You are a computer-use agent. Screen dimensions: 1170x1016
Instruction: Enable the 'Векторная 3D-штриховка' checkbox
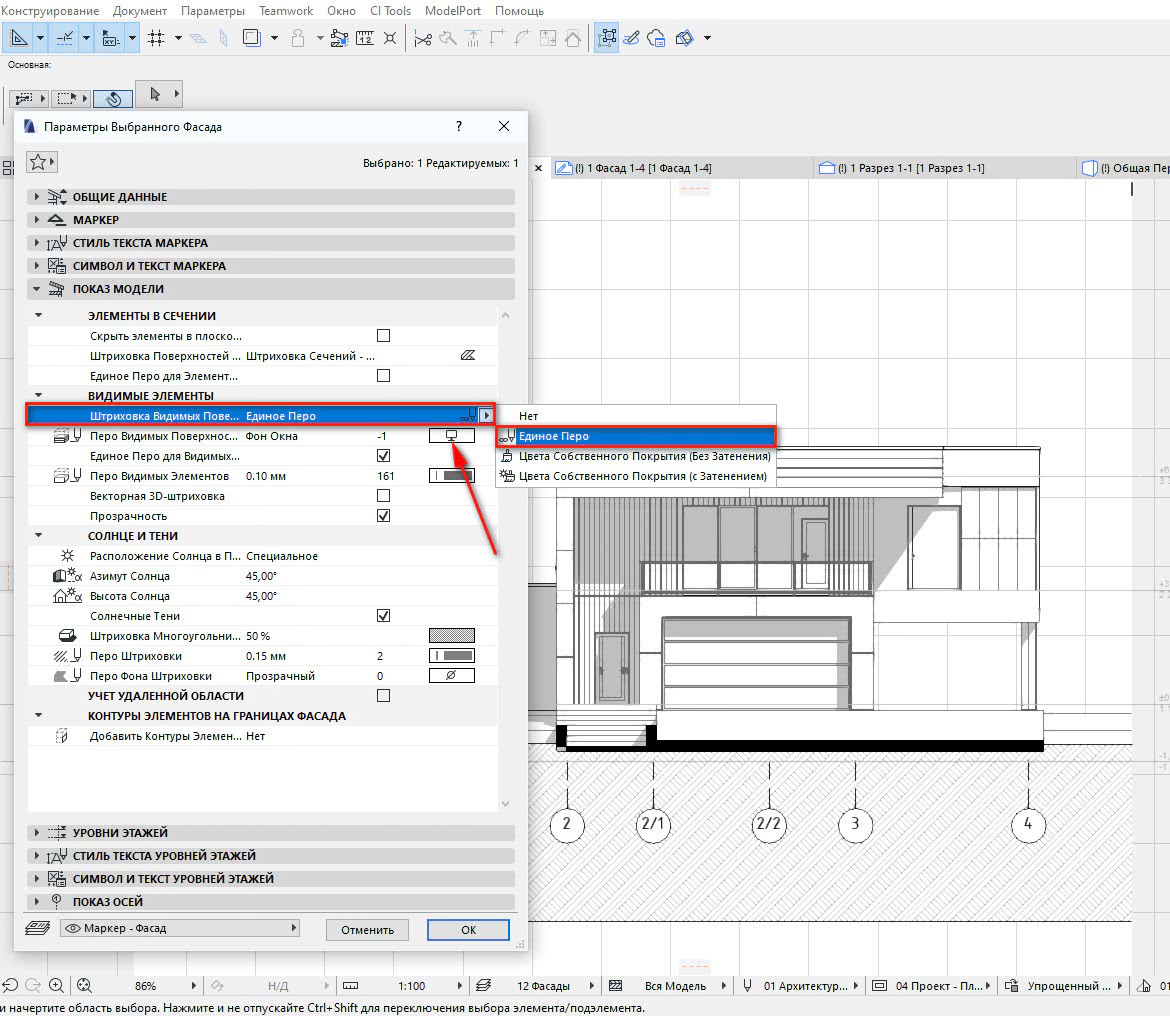coord(383,496)
